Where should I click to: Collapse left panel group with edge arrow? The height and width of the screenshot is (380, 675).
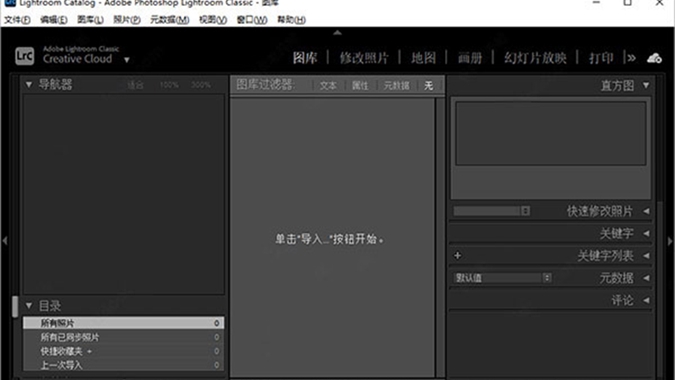coord(5,241)
